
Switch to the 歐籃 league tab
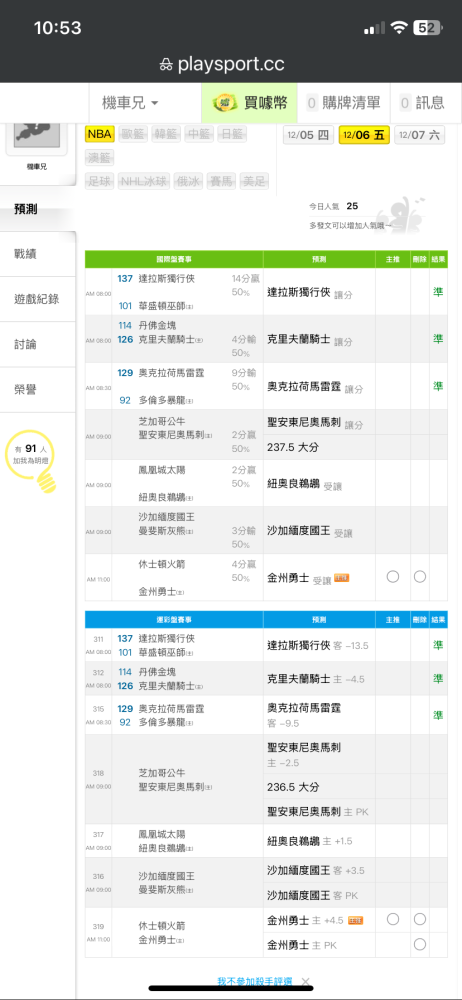(x=133, y=134)
